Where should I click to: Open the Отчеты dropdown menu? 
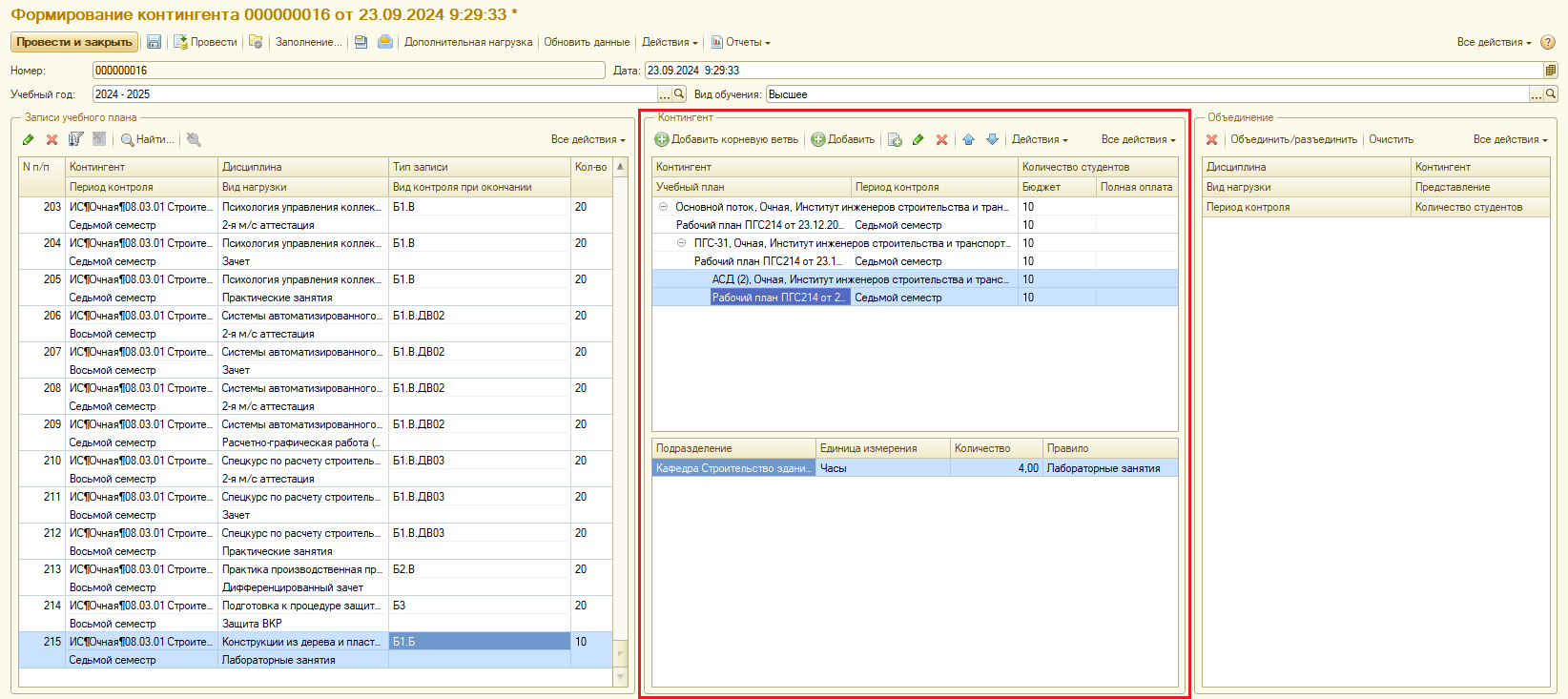tap(741, 42)
